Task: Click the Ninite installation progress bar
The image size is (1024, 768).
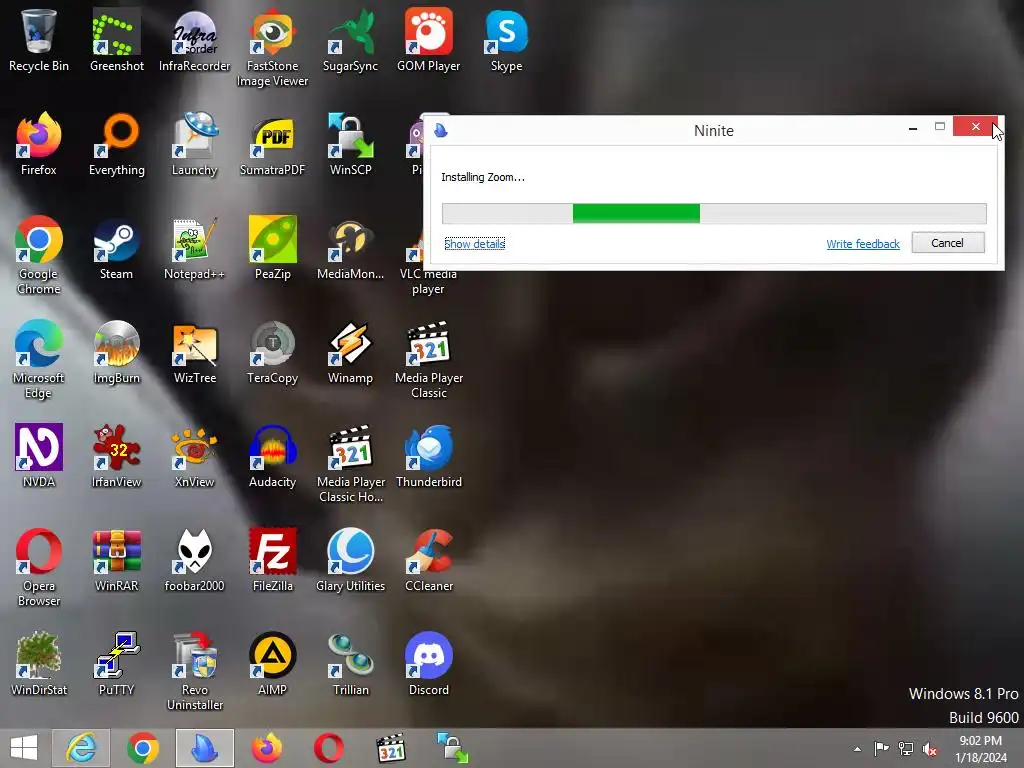Action: pos(714,214)
